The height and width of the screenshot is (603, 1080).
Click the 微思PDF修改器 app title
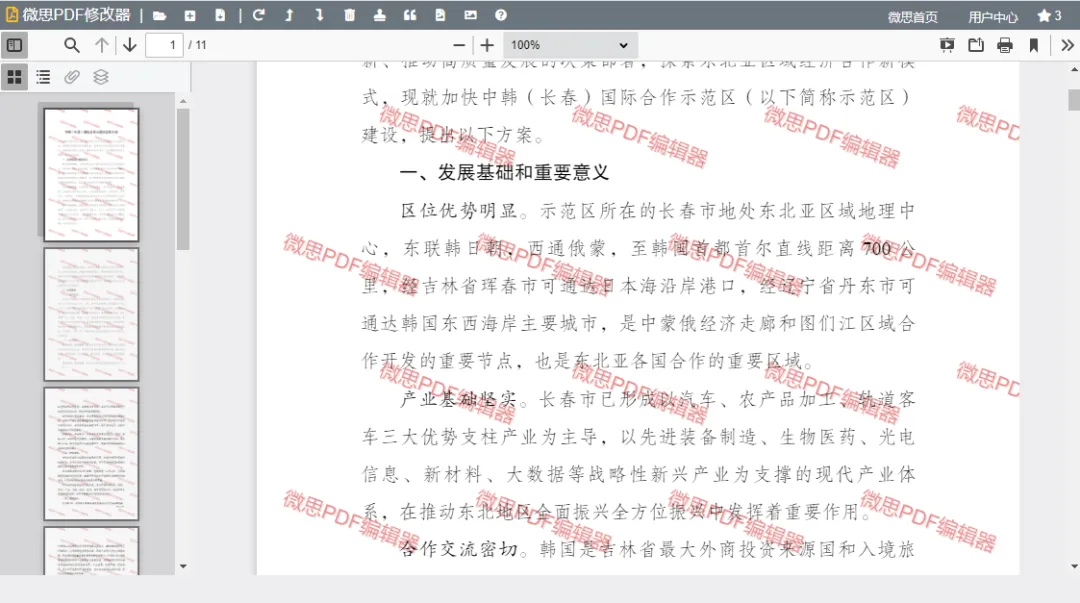(76, 15)
